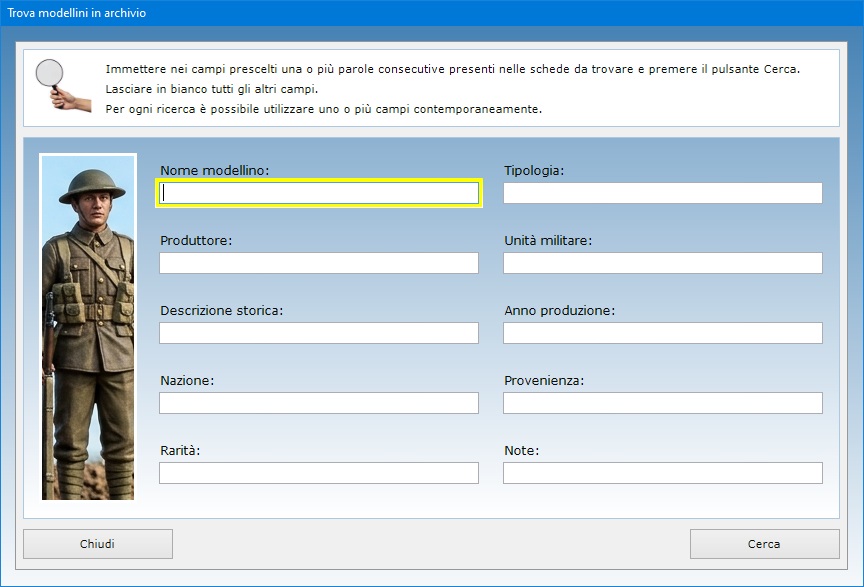
Task: Select the Produttore input box
Action: (x=319, y=263)
